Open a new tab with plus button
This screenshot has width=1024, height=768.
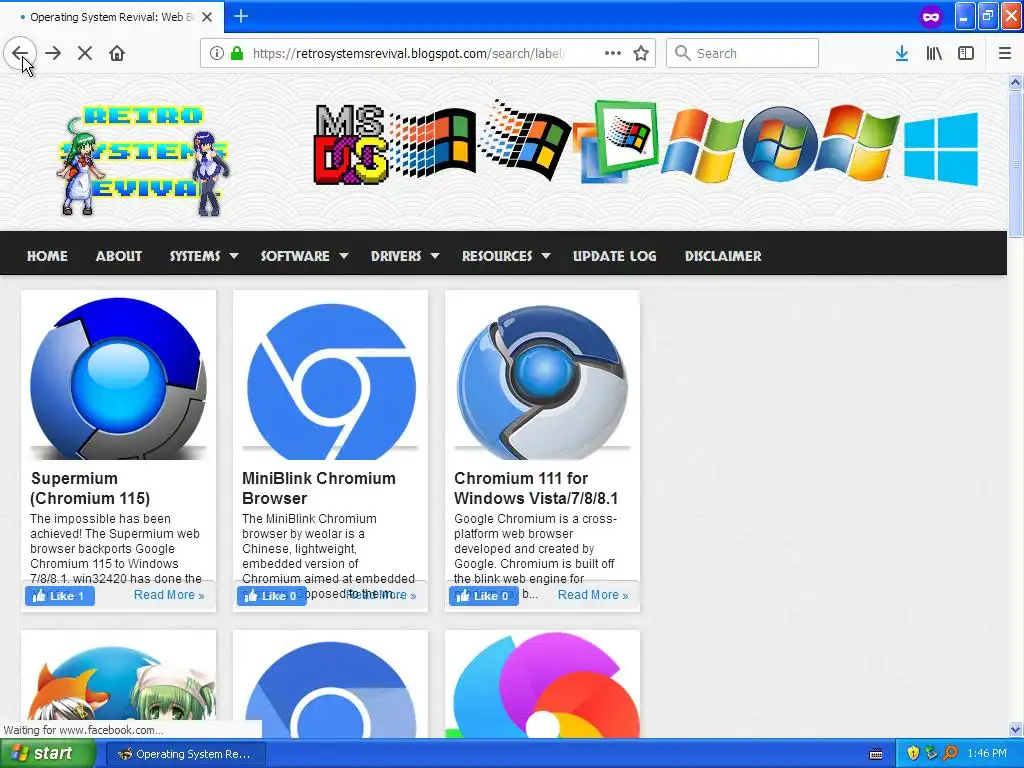pyautogui.click(x=240, y=16)
